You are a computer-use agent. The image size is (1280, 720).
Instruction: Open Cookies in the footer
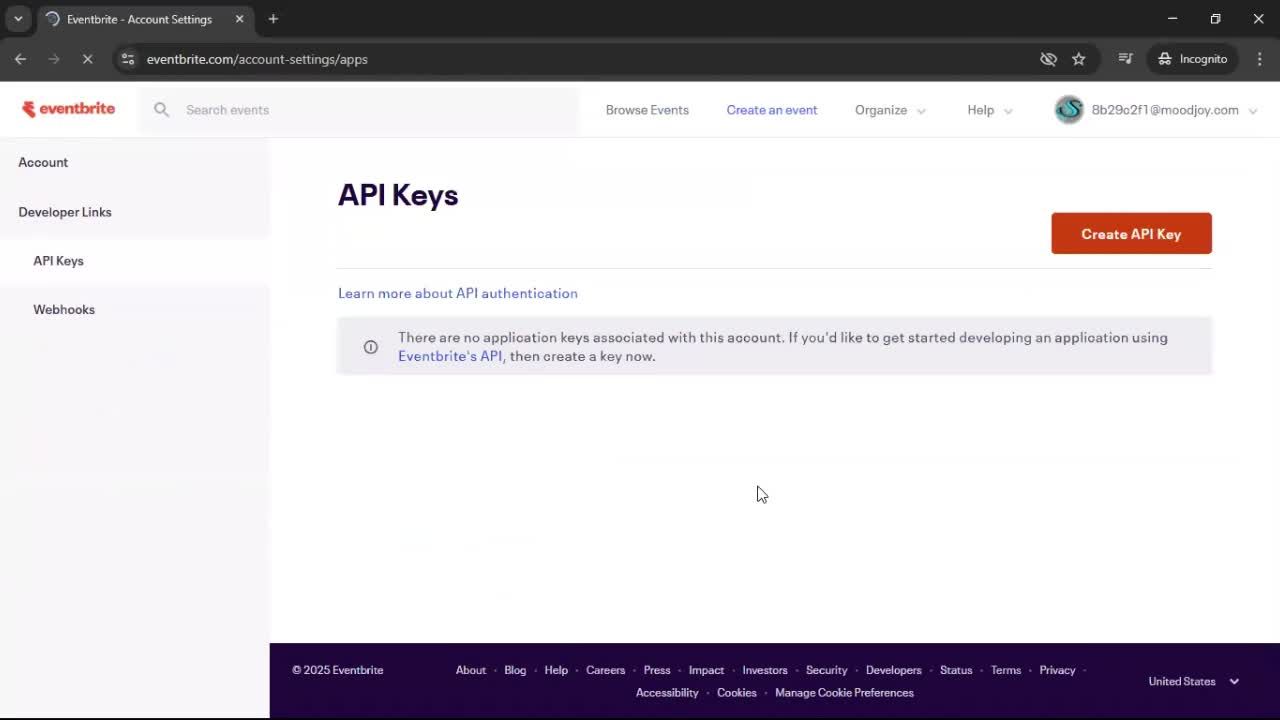737,693
